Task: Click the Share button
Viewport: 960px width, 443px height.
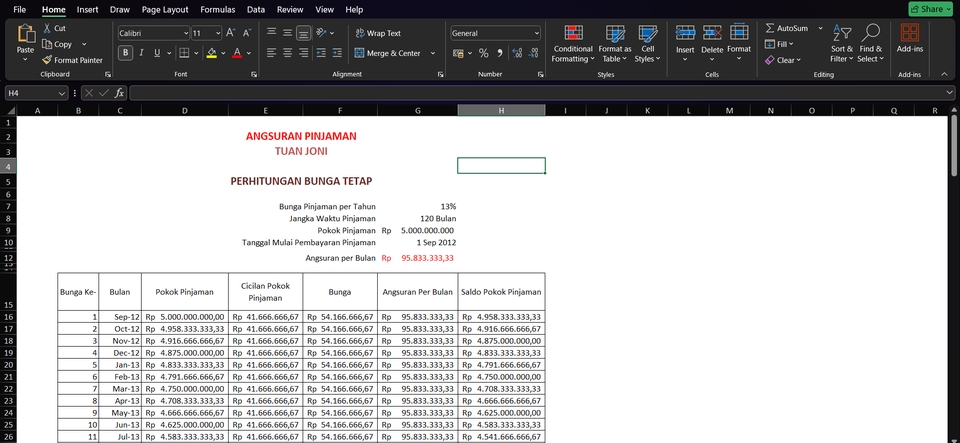Action: (x=931, y=9)
